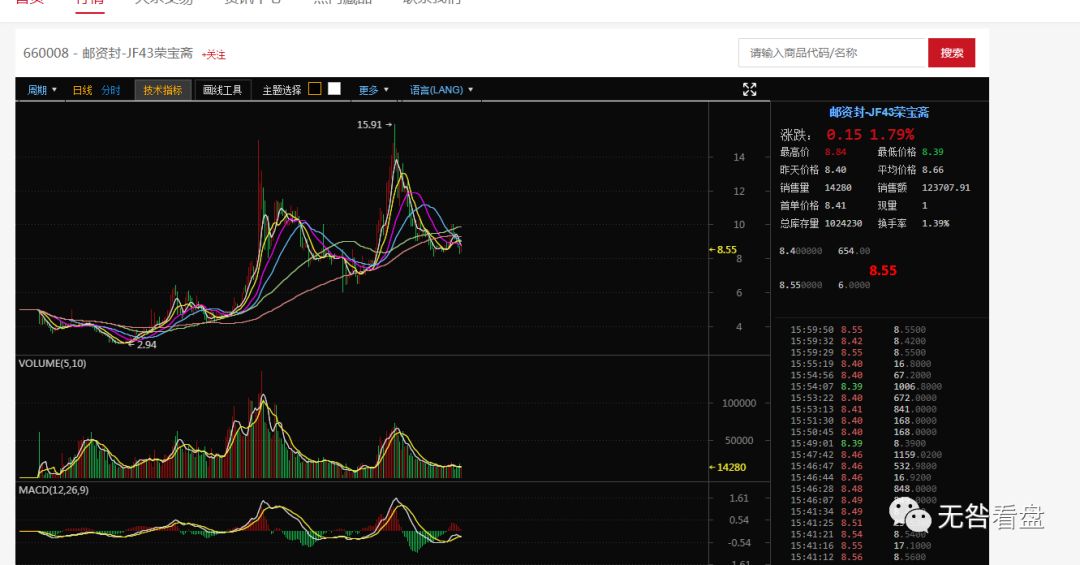This screenshot has height=565, width=1080.
Task: Select the 15.91 high price marker
Action: pyautogui.click(x=374, y=125)
